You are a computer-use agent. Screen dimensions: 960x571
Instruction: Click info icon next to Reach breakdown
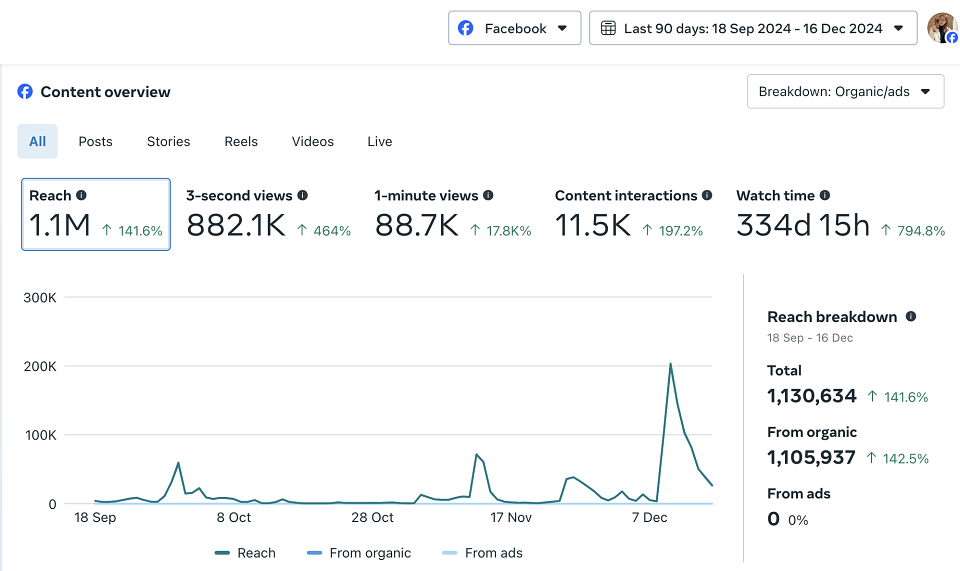tap(911, 316)
